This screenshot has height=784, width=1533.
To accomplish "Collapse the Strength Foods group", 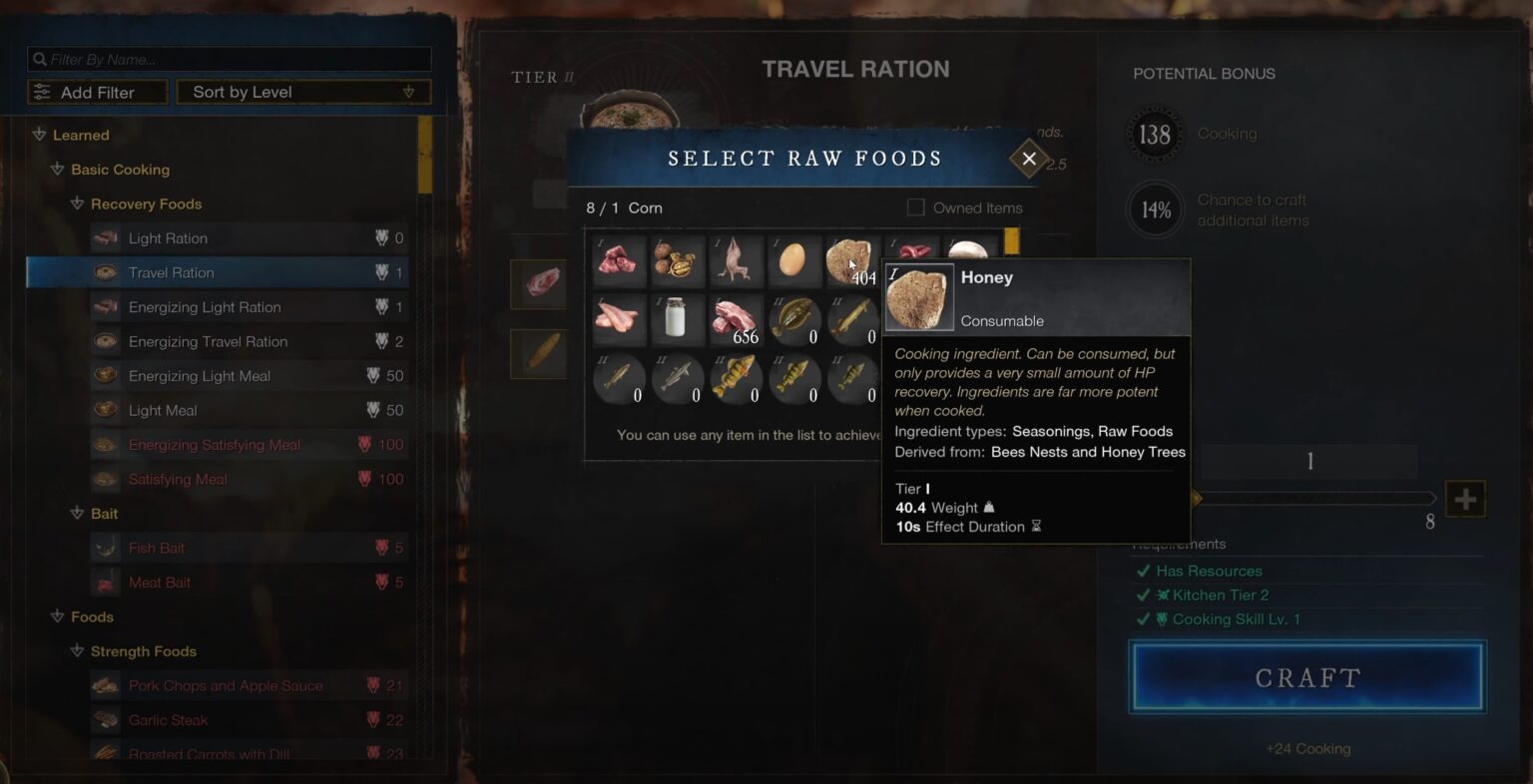I will point(77,651).
